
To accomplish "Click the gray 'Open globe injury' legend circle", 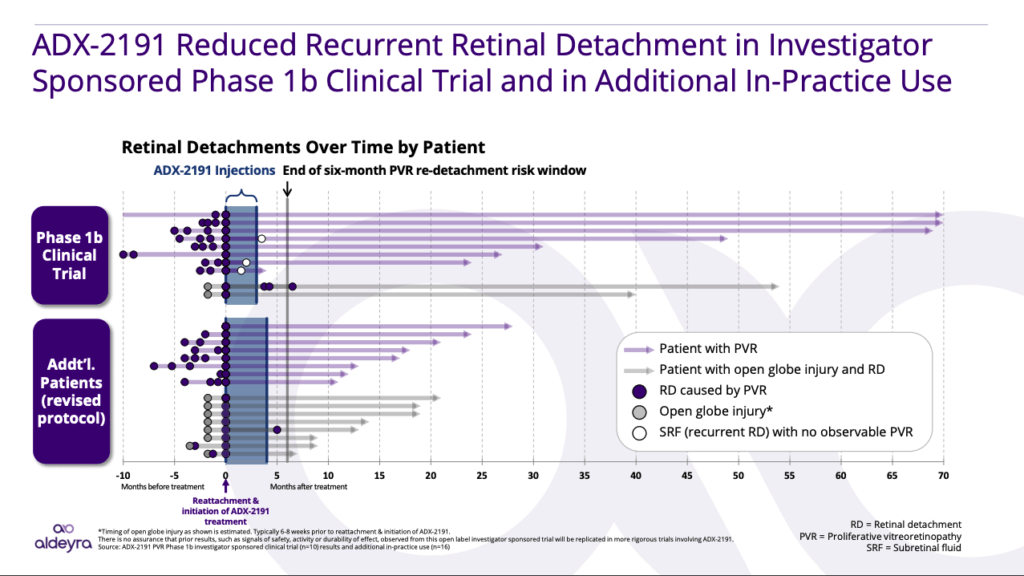I will [x=639, y=412].
